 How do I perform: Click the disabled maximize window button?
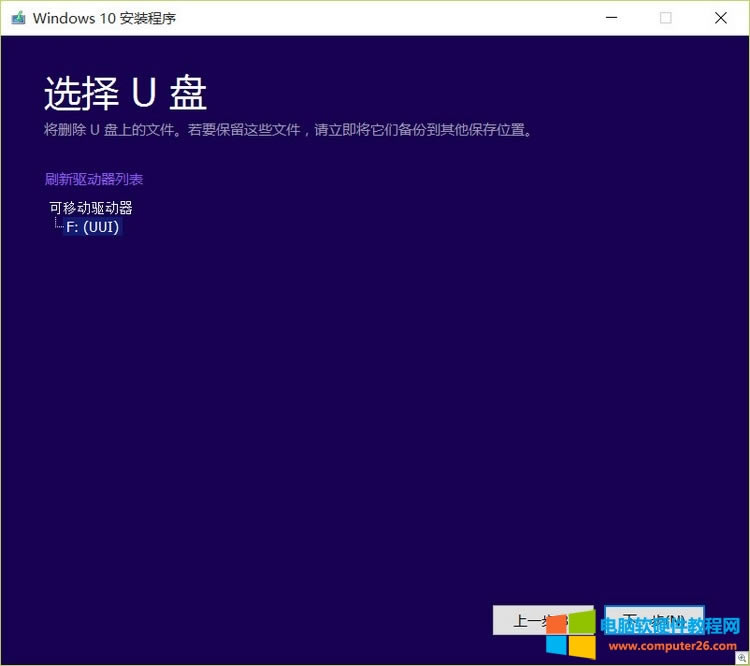(665, 18)
